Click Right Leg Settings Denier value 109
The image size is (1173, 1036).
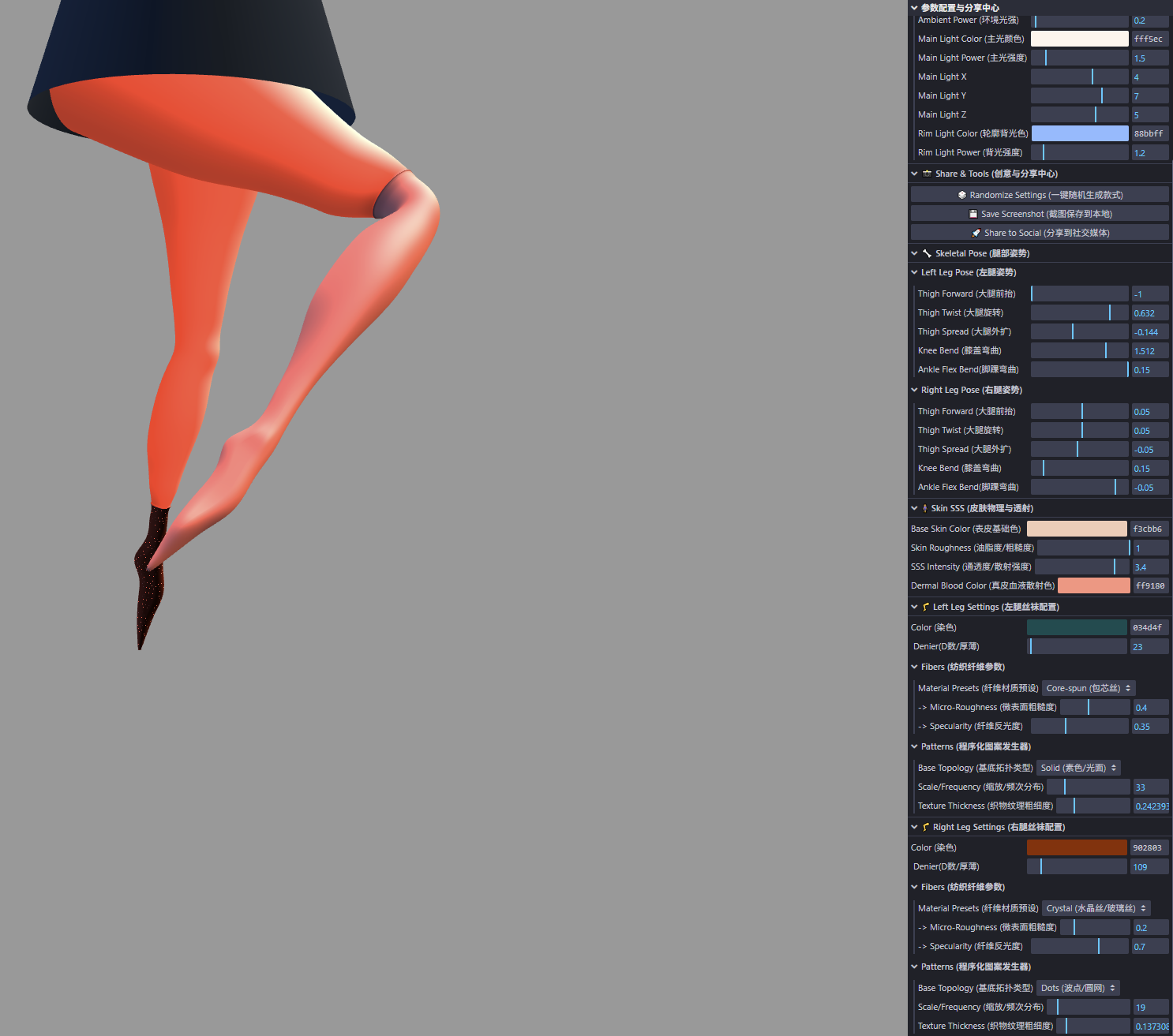(x=1149, y=866)
